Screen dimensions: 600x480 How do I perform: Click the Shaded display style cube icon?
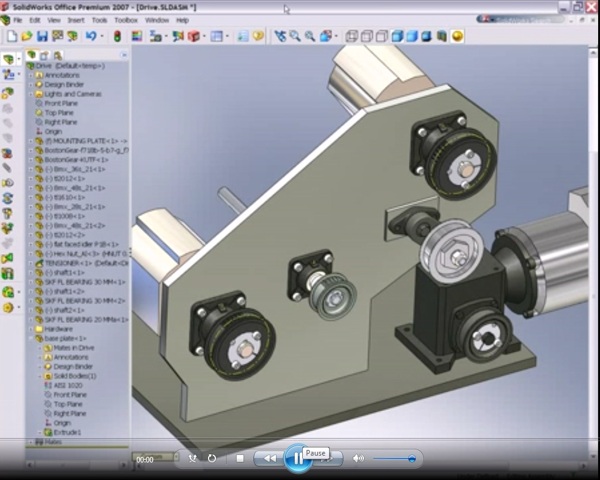click(411, 36)
